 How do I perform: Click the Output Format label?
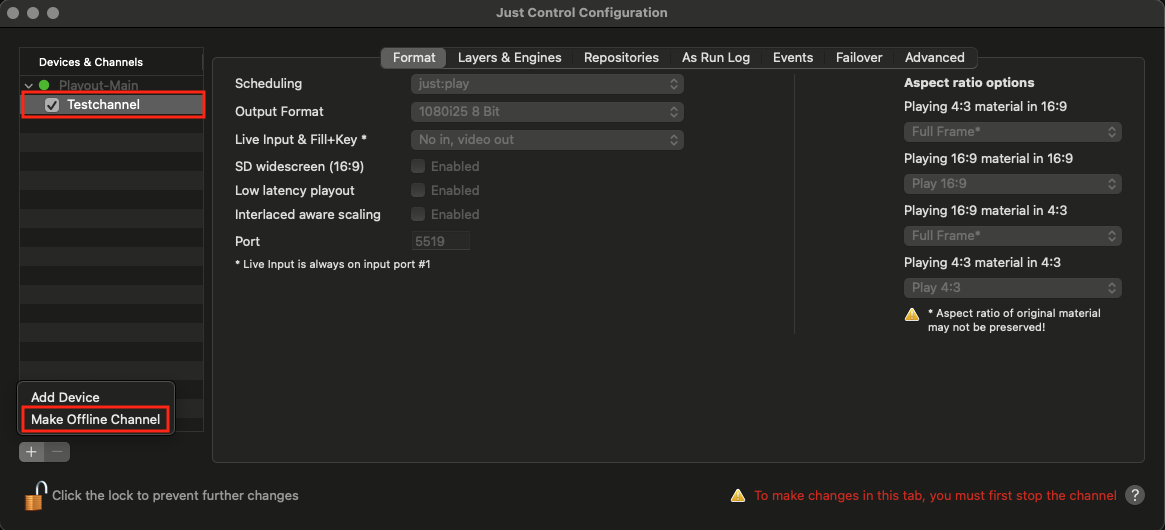coord(279,112)
